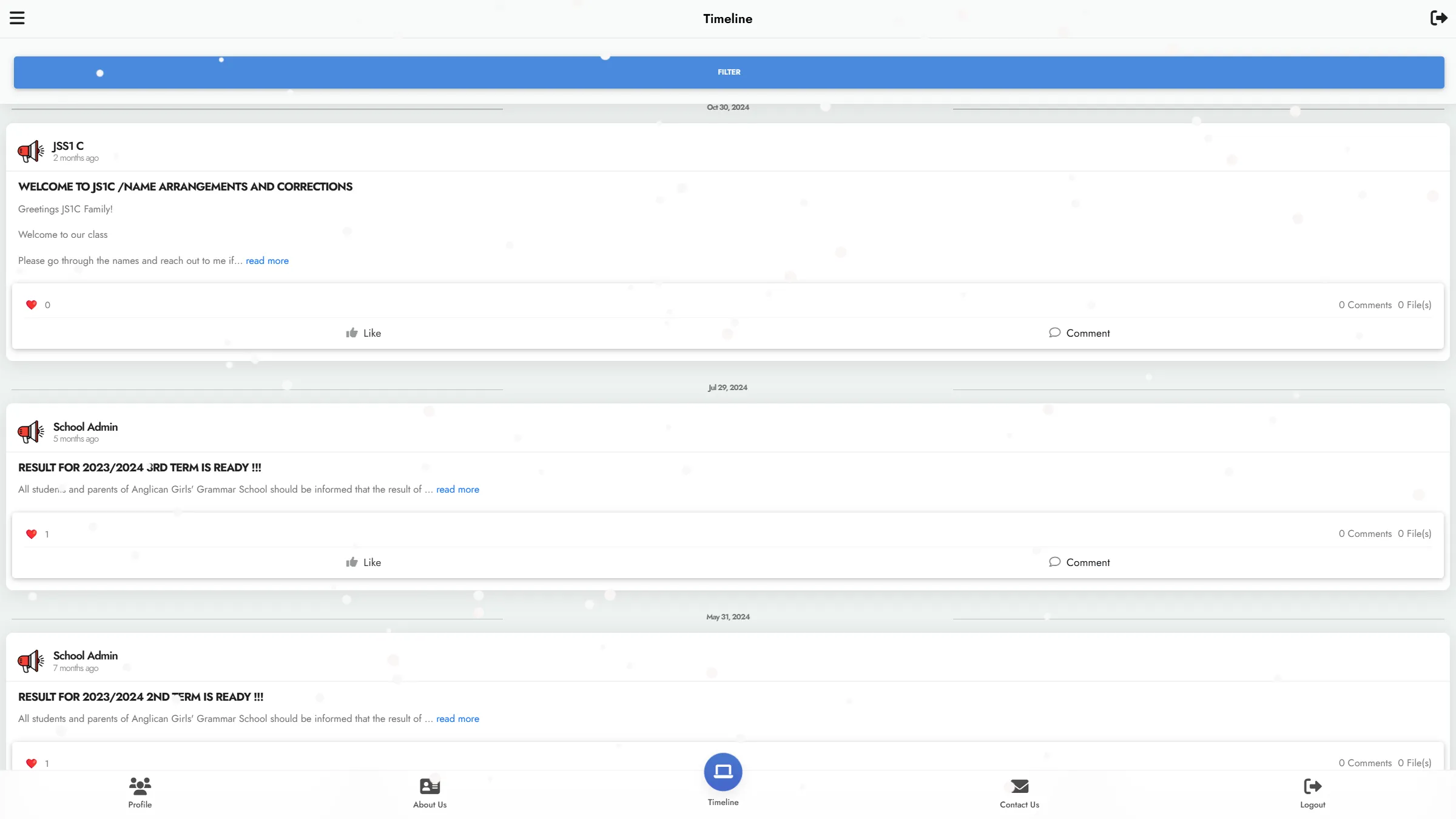
Task: Click '0 File(s)' on 3RD TERM result post
Action: [x=1414, y=534]
